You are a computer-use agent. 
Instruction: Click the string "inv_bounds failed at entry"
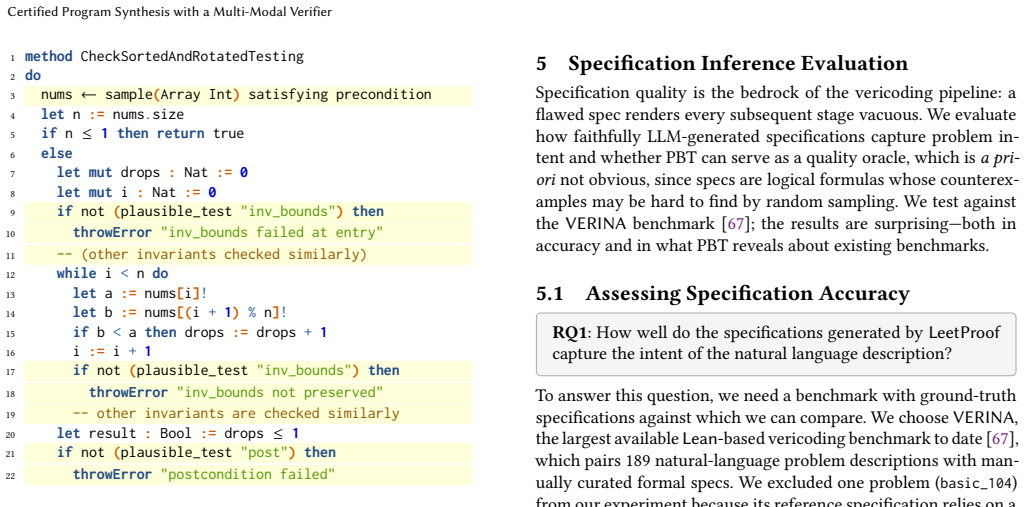click(x=272, y=232)
